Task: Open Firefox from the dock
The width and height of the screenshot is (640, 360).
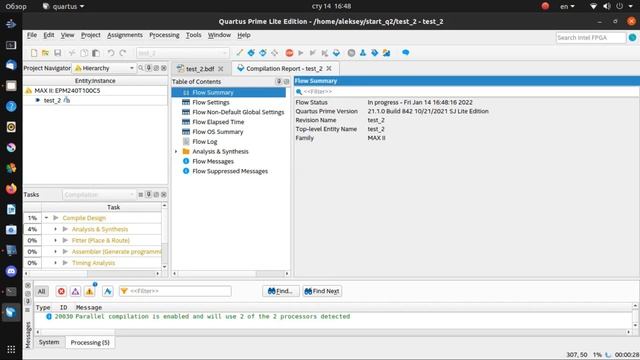Action: click(11, 189)
